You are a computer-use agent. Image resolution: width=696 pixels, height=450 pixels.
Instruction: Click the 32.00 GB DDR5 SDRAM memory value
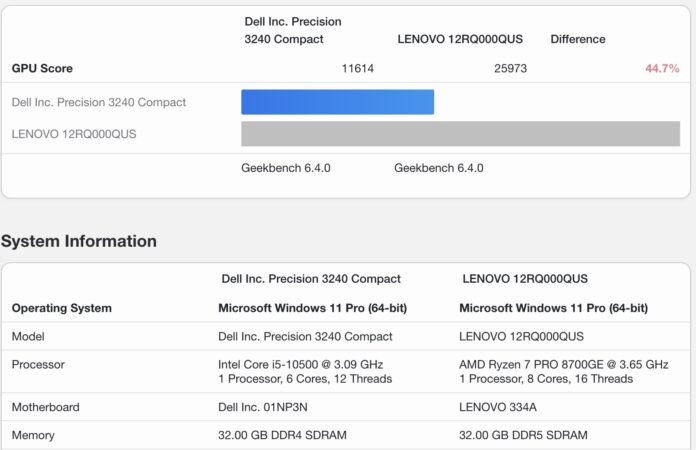pos(523,435)
